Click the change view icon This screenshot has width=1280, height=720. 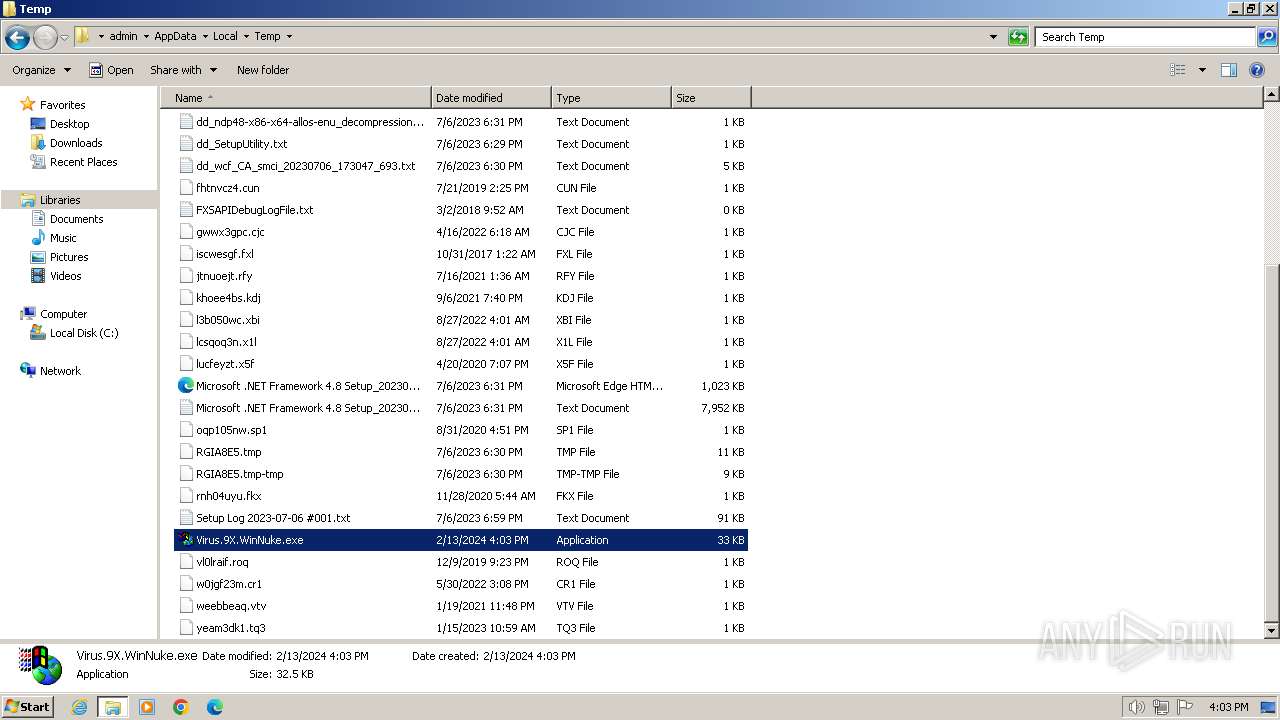coord(1178,70)
